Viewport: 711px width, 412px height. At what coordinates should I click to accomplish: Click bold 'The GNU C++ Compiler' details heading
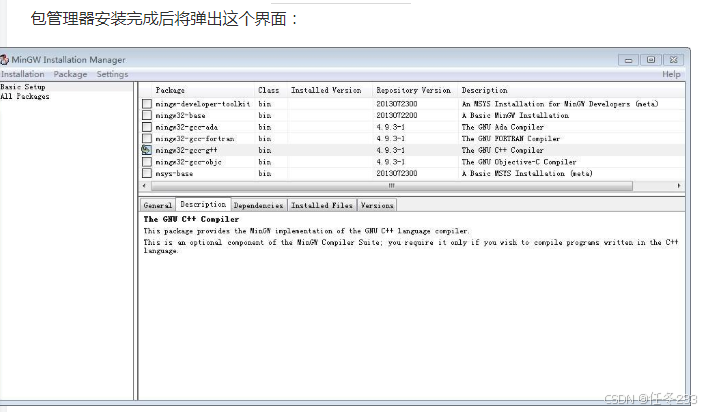[x=191, y=219]
